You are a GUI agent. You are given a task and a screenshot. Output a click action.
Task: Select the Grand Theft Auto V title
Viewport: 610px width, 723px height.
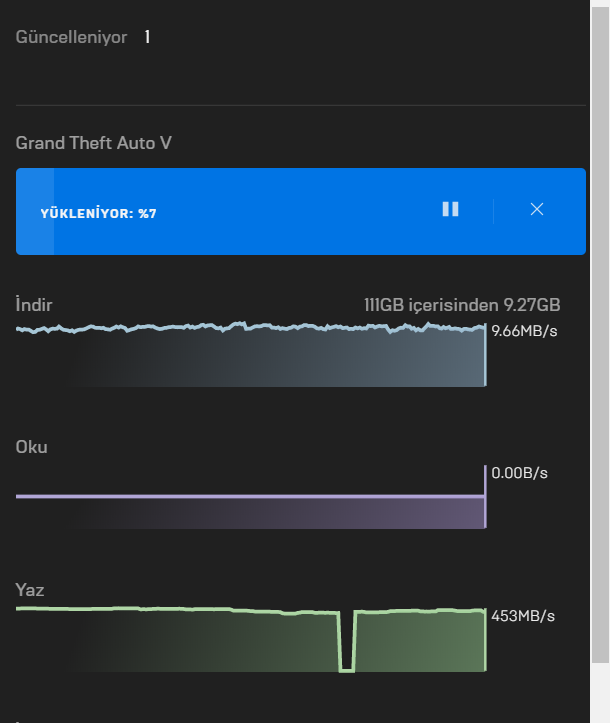coord(94,143)
